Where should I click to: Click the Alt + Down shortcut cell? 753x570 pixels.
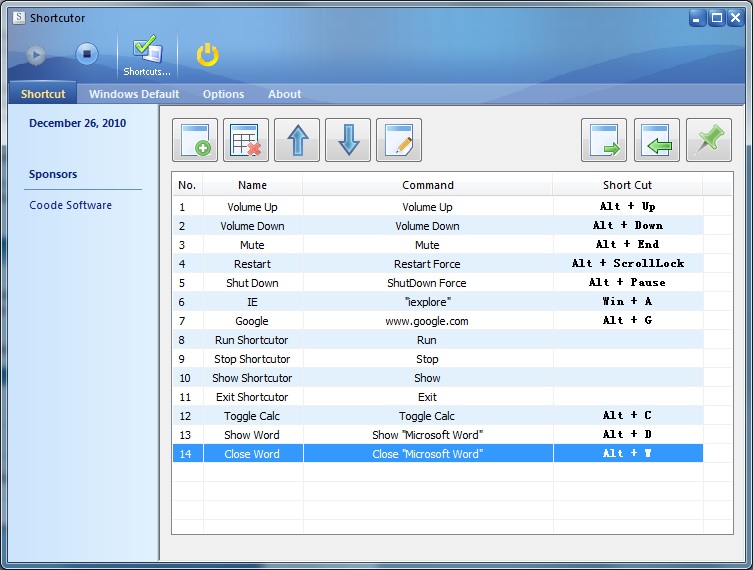[x=628, y=226]
